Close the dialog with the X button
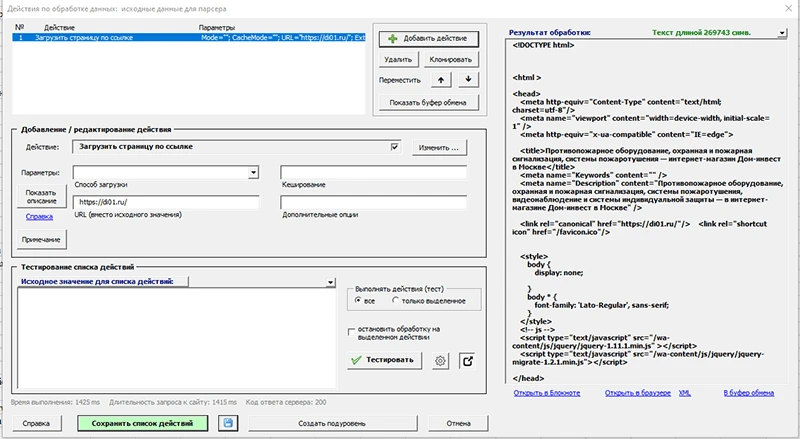800x439 pixels. (x=788, y=8)
